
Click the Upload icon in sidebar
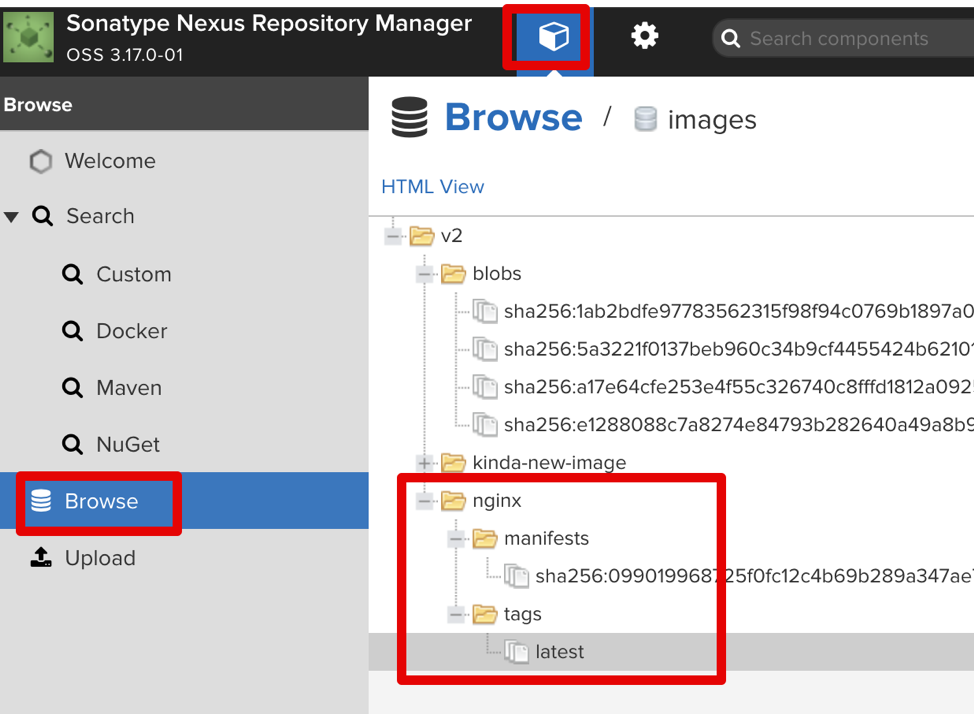click(41, 557)
